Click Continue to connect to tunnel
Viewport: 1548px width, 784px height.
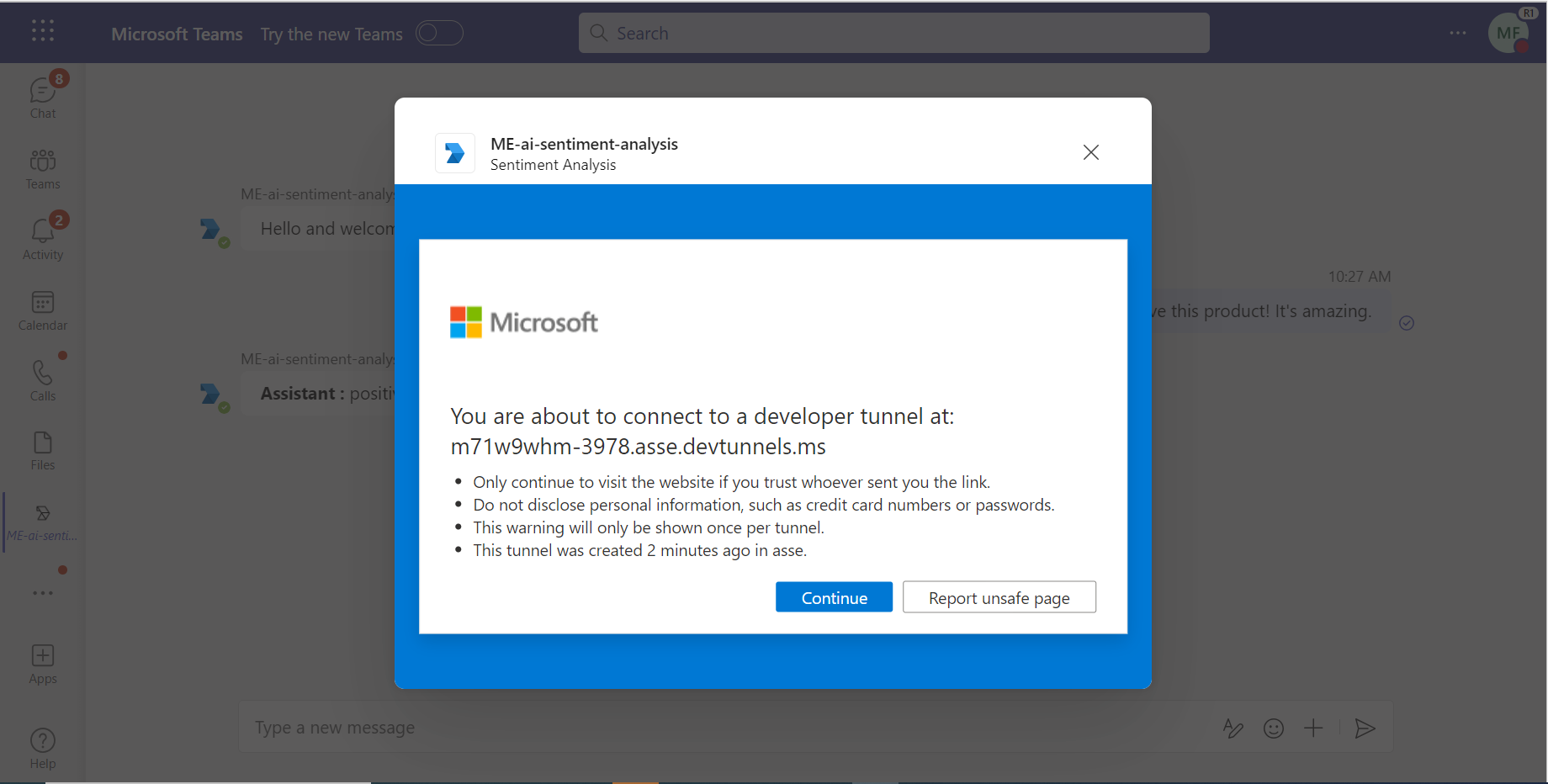click(834, 597)
